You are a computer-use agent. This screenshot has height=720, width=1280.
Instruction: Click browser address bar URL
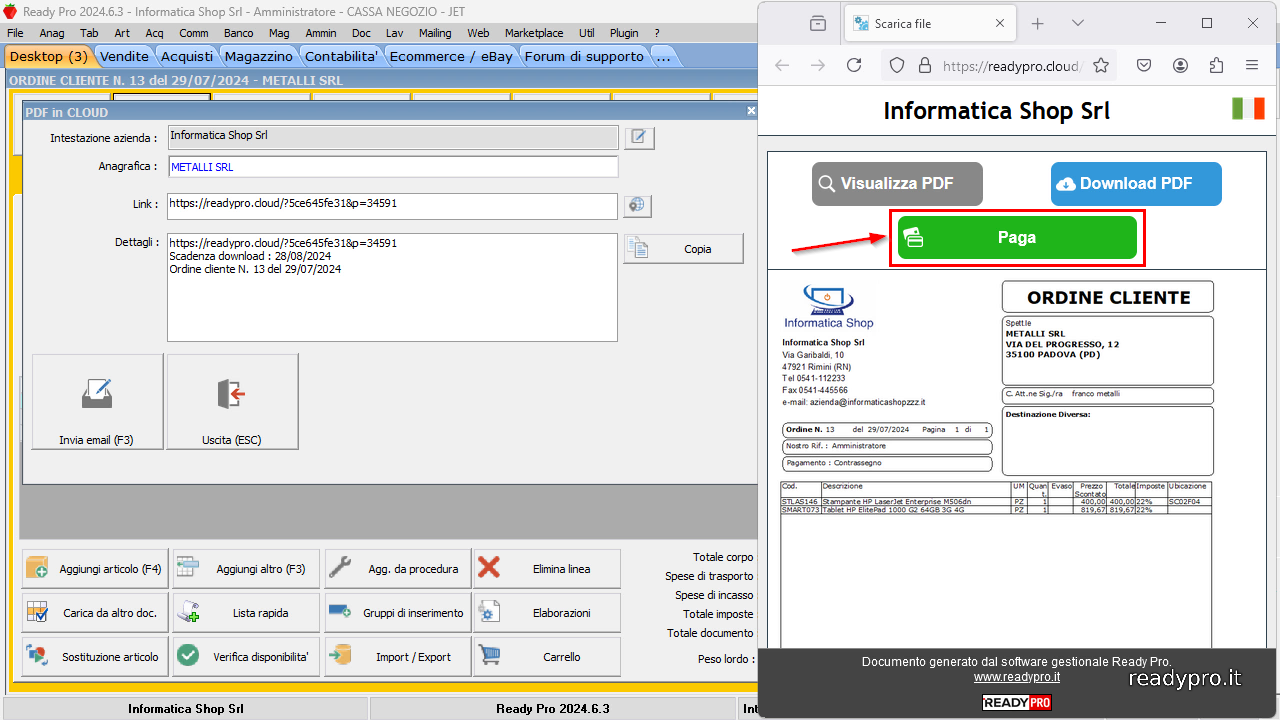point(1011,66)
